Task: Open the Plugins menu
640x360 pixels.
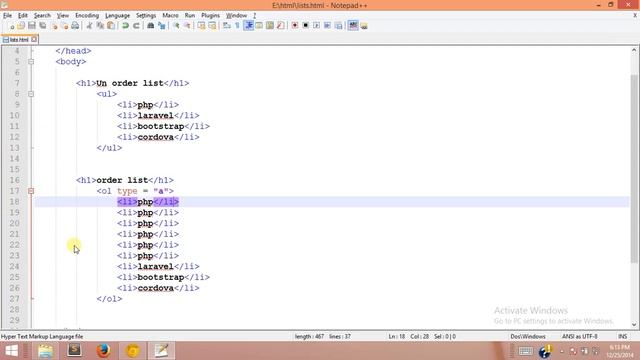Action: point(210,16)
